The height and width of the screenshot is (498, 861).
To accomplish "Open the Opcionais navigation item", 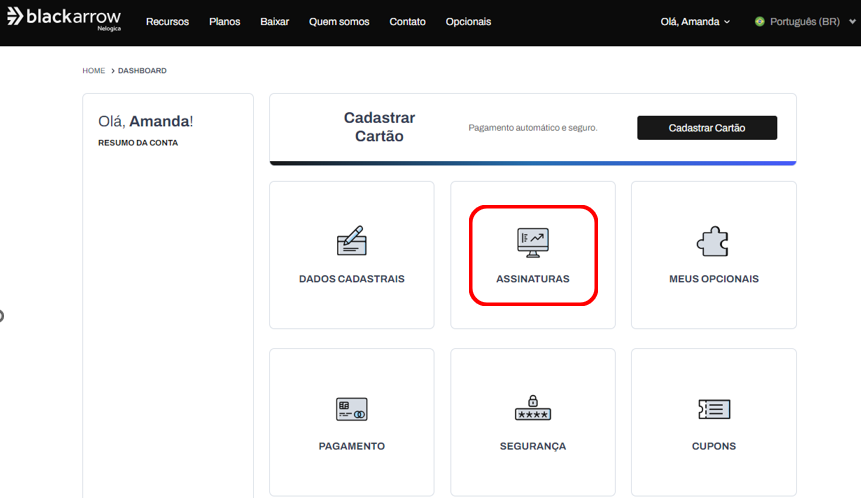I will (468, 22).
